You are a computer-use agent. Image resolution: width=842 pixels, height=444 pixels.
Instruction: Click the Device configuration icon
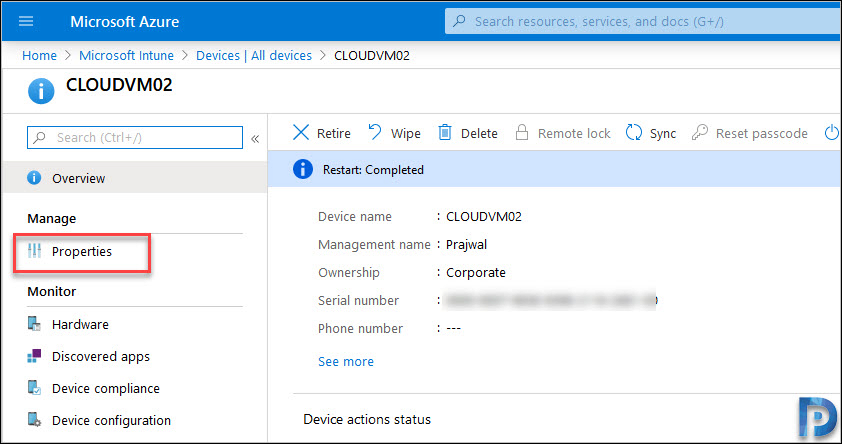click(34, 420)
